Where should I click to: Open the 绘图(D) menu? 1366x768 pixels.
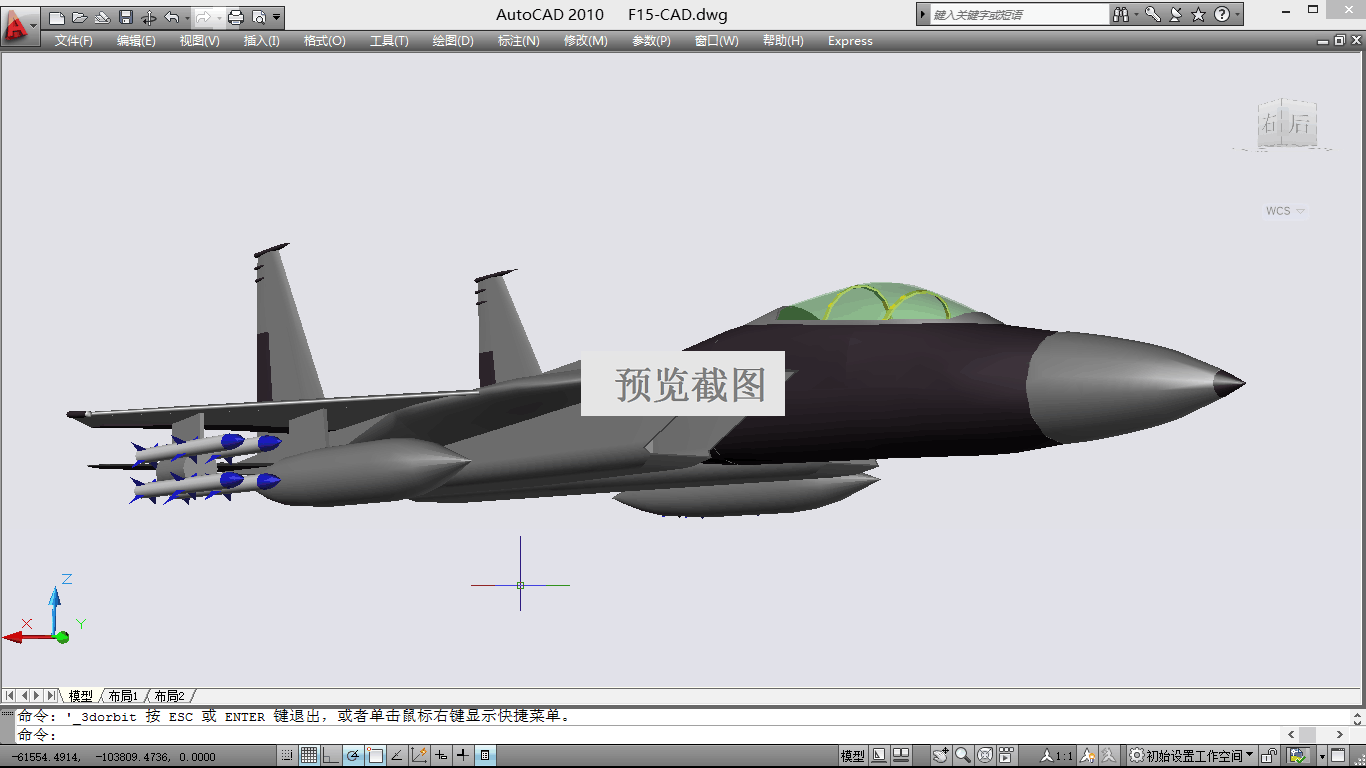(x=453, y=41)
